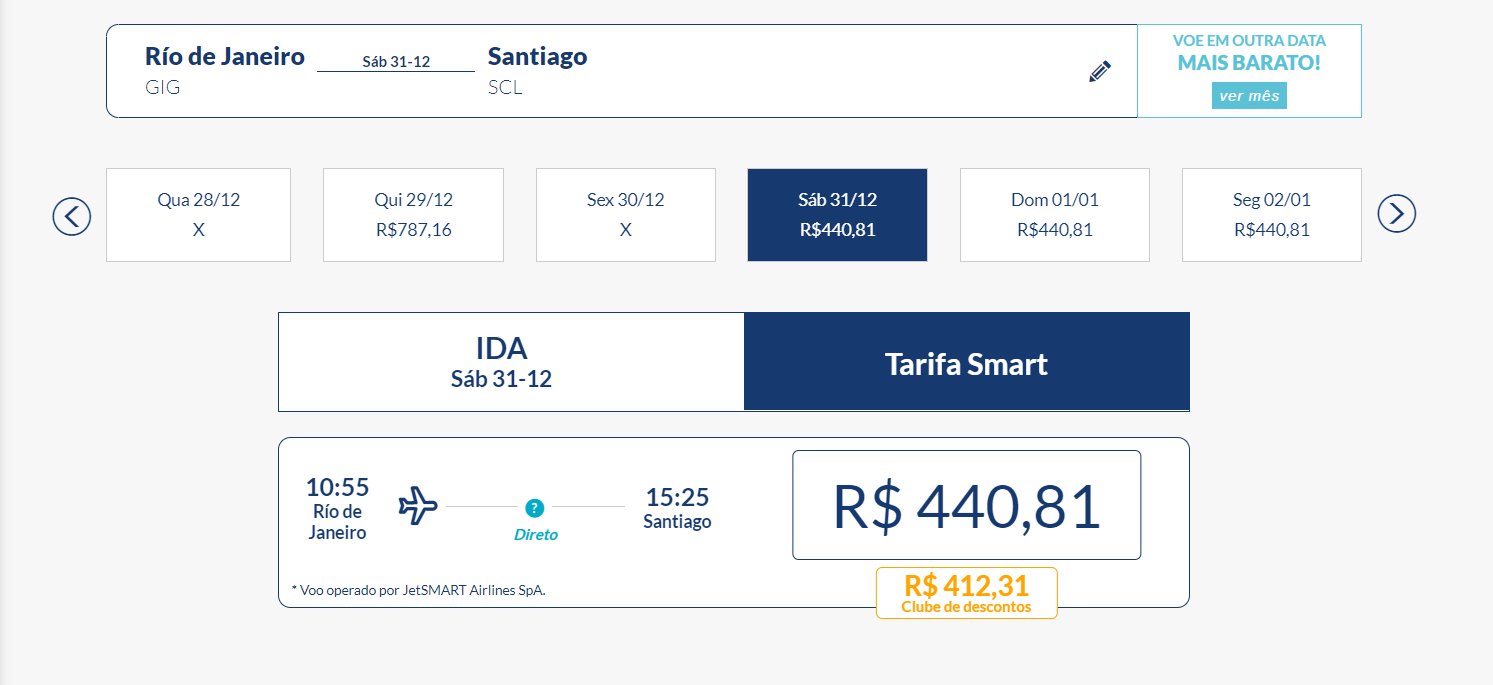Click the blue question mark icon
Screen dimensions: 1493x685
(535, 508)
